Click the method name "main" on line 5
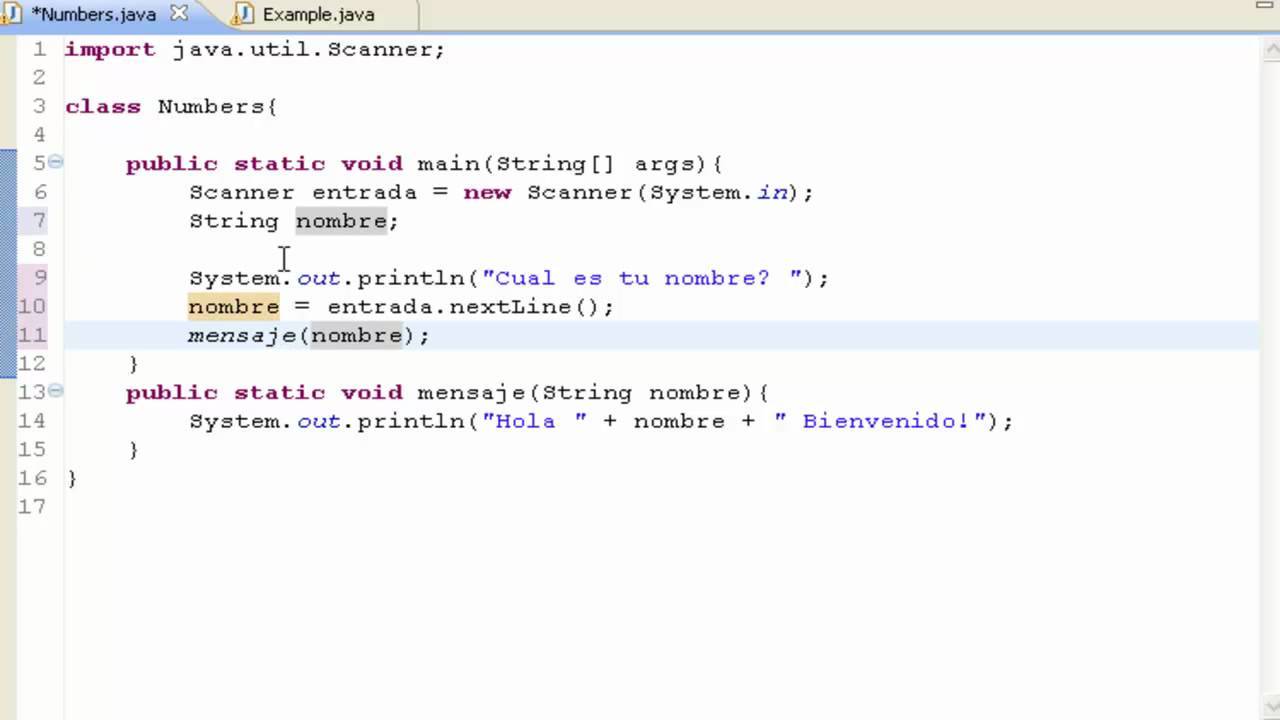This screenshot has width=1280, height=720. (448, 164)
